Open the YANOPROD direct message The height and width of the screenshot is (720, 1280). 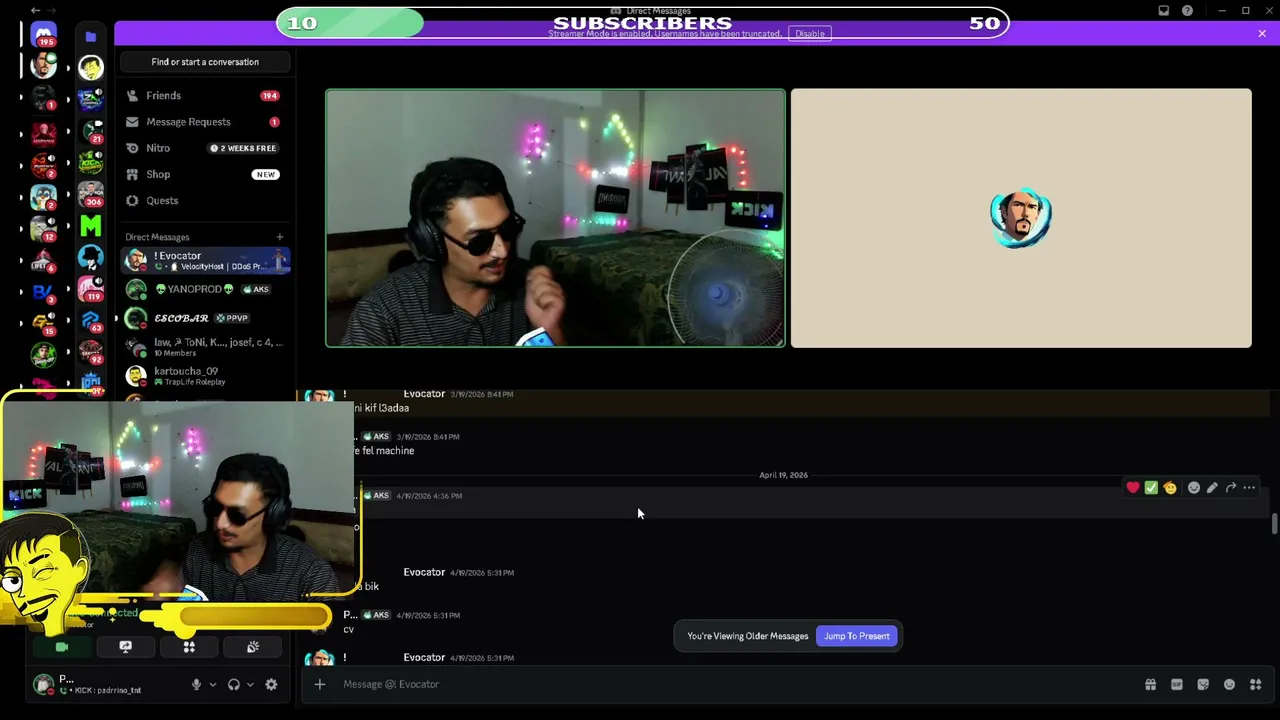205,290
